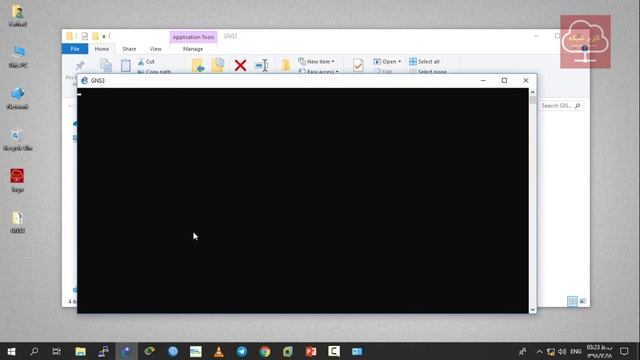Screen dimensions: 640x360
Task: Click Cut with the scissors icon
Action: [x=146, y=62]
